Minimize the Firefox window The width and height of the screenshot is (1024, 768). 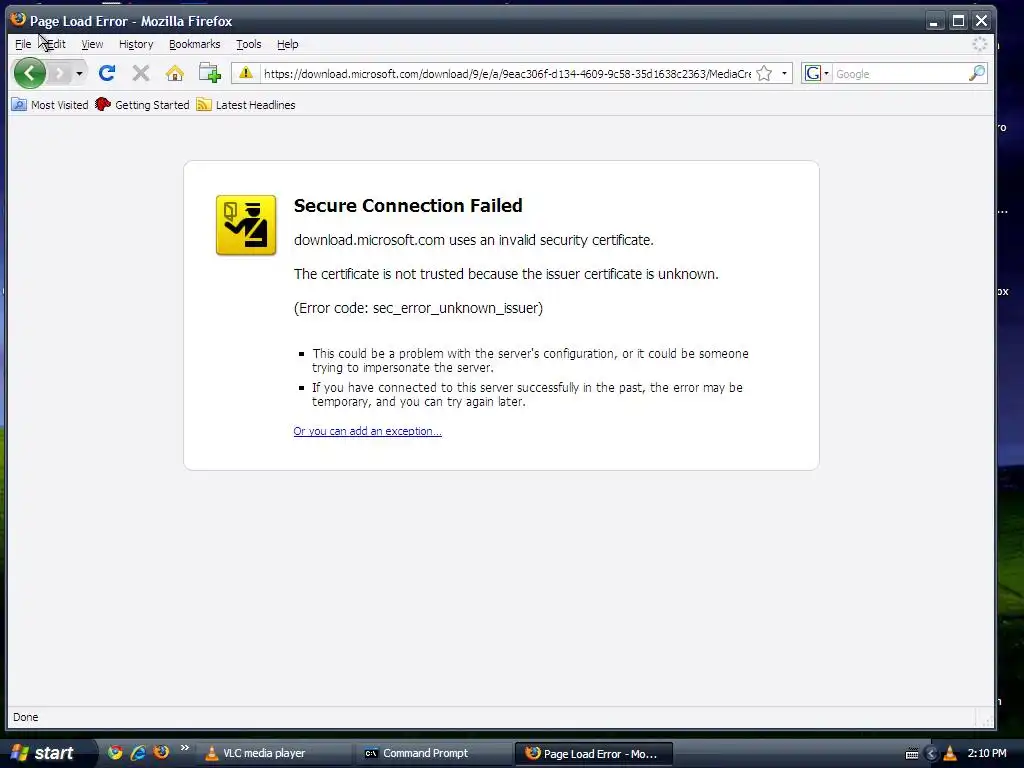(x=934, y=21)
